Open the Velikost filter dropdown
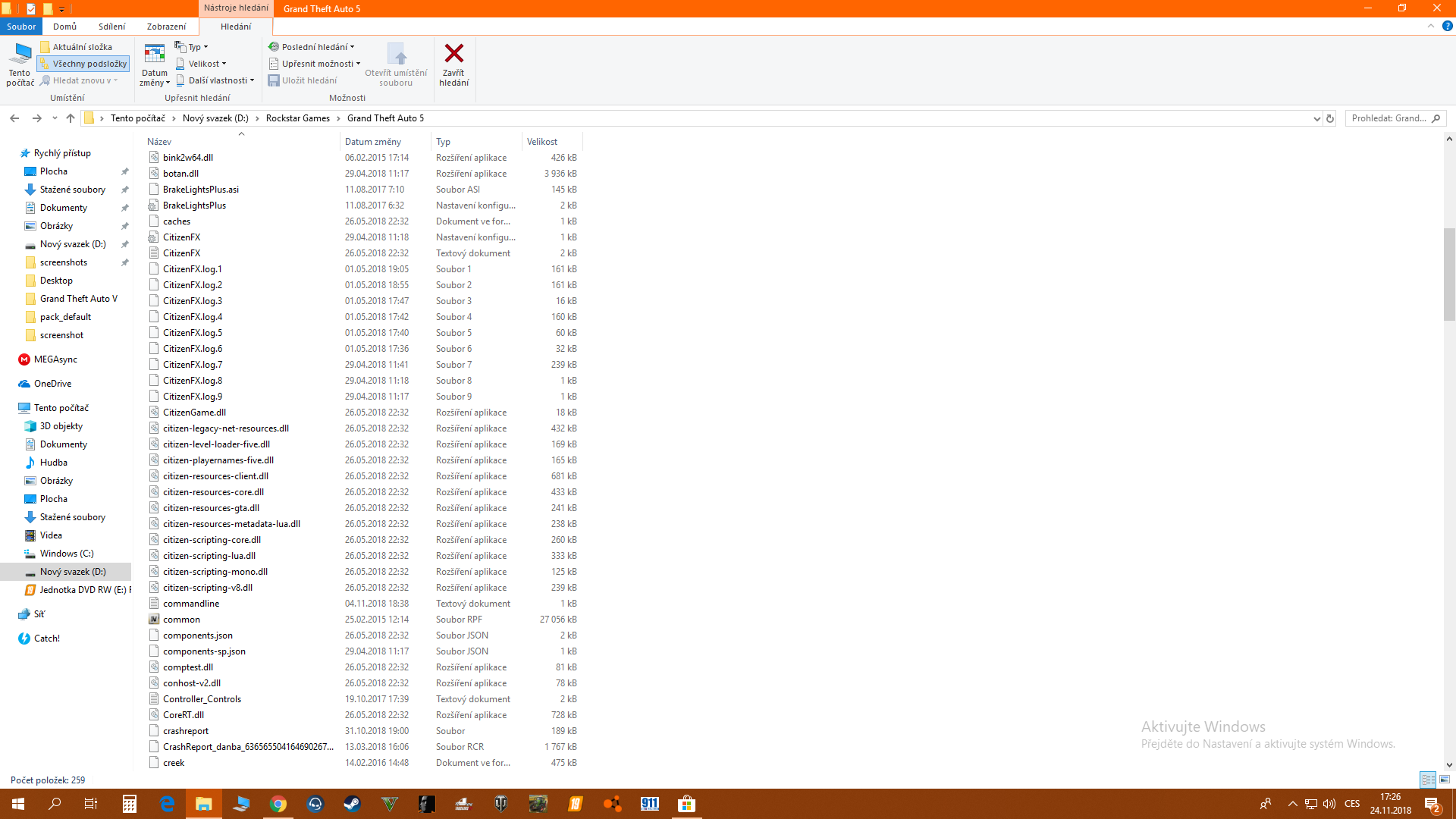This screenshot has width=1456, height=819. [x=202, y=64]
